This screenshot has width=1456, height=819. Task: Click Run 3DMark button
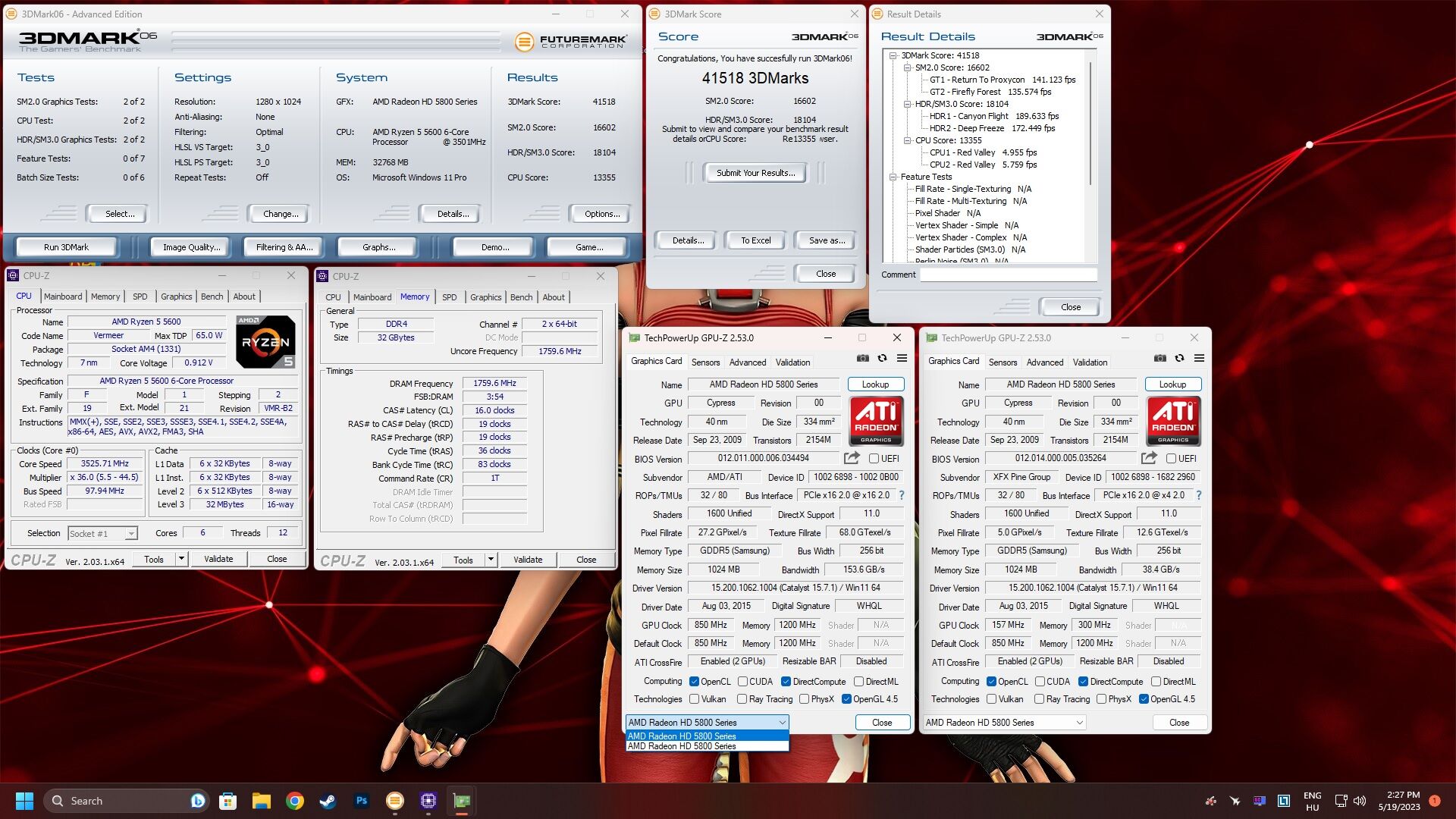(66, 247)
